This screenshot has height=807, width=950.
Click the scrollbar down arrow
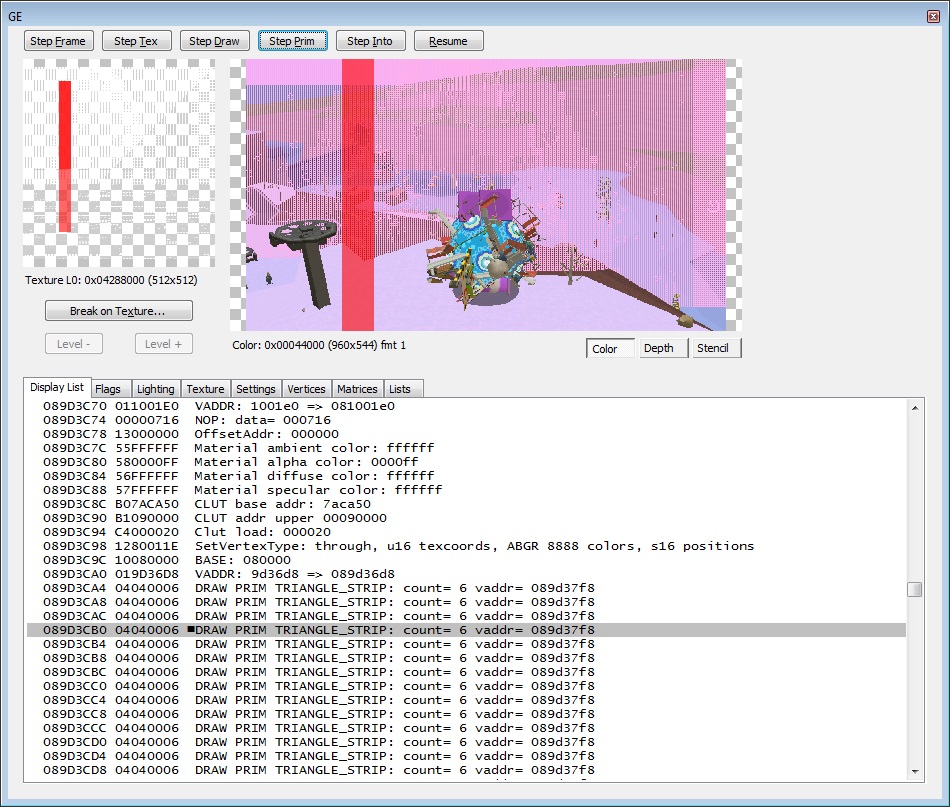point(915,772)
